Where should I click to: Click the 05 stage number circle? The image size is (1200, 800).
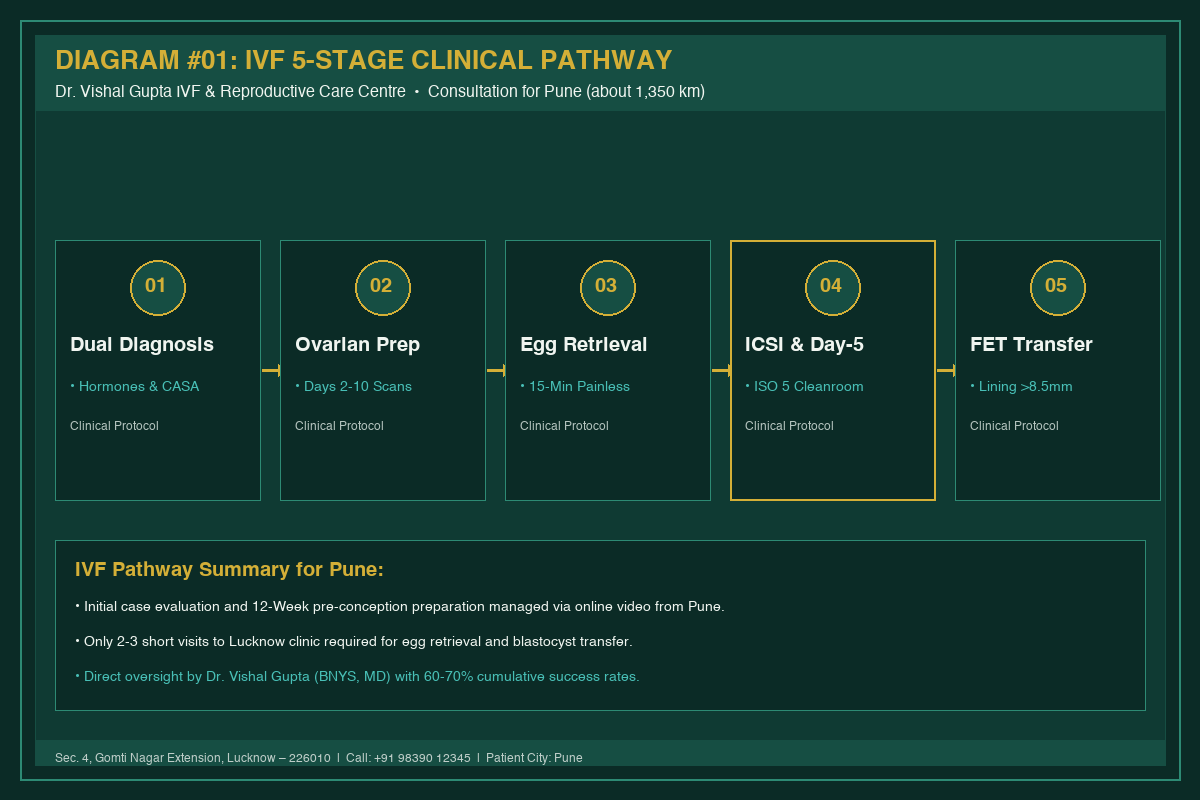click(1058, 287)
